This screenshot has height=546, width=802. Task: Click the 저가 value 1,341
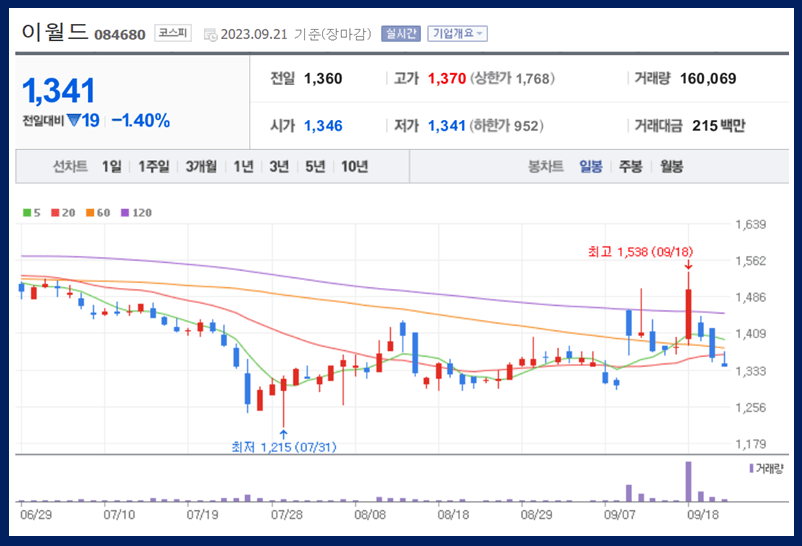pos(447,126)
